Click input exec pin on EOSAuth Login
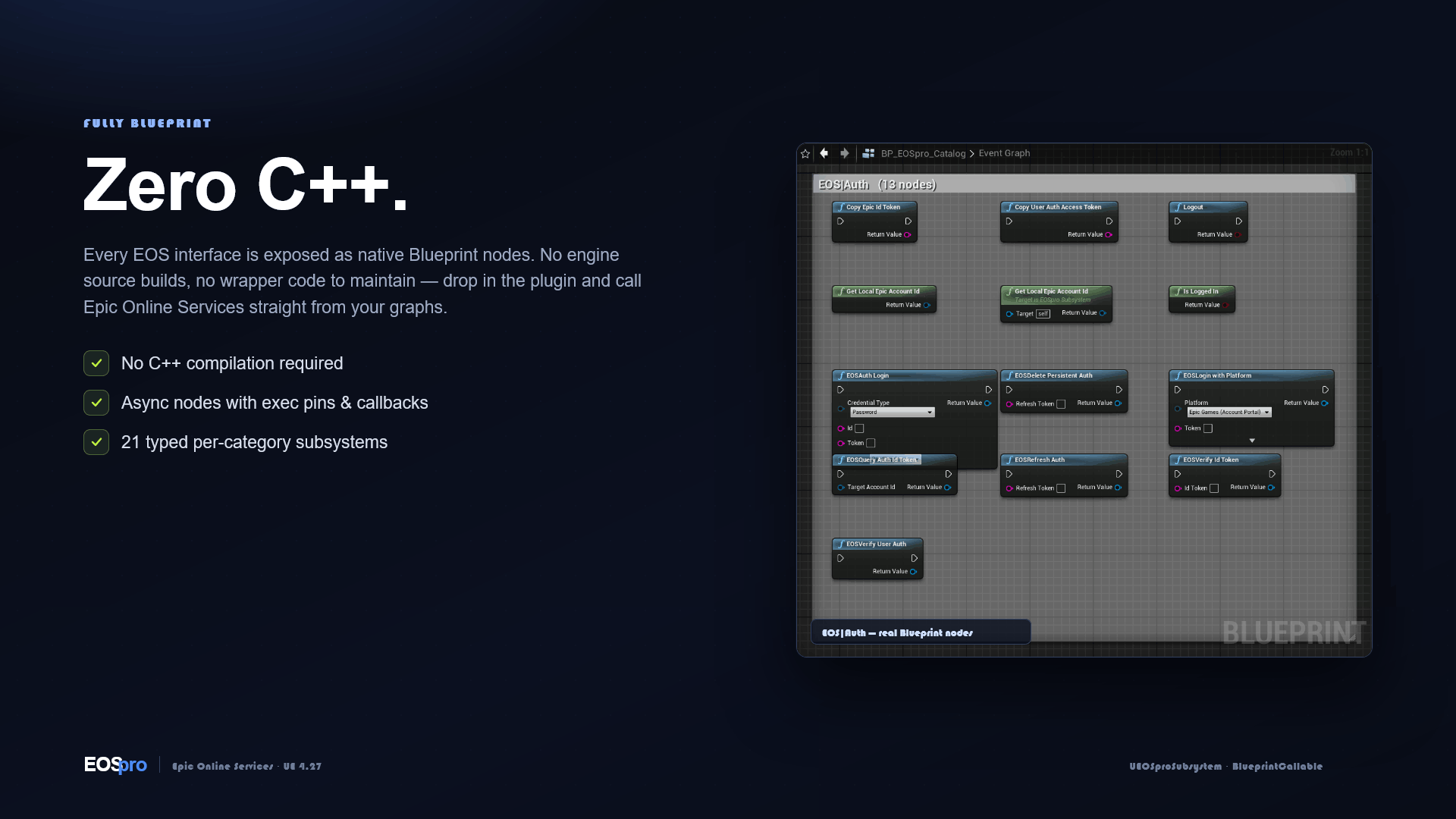Viewport: 1456px width, 819px height. 840,390
